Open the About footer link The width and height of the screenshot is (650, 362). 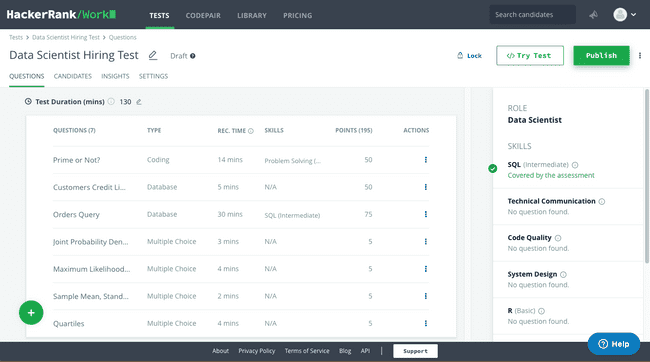point(221,351)
